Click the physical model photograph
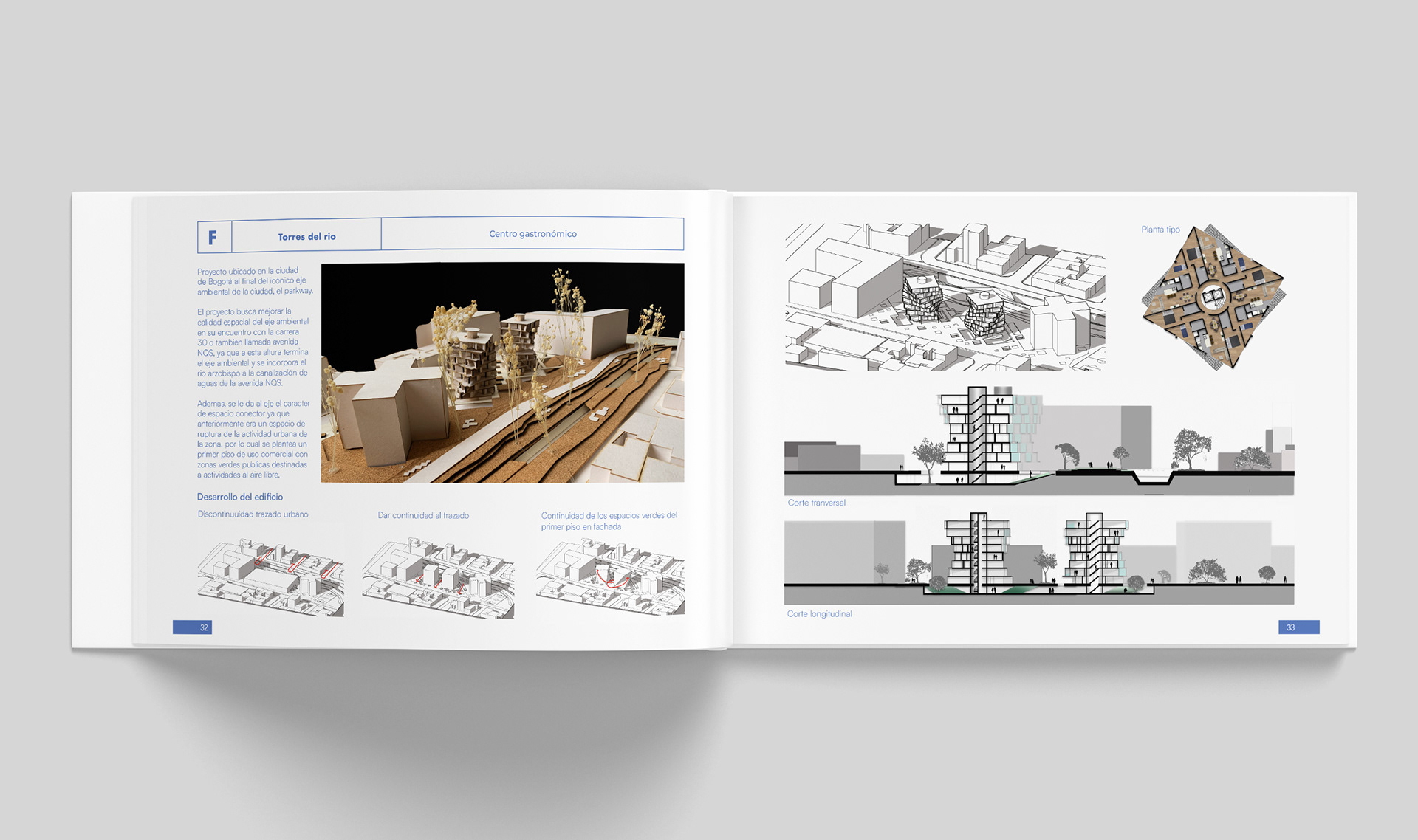This screenshot has height=840, width=1418. pyautogui.click(x=502, y=373)
